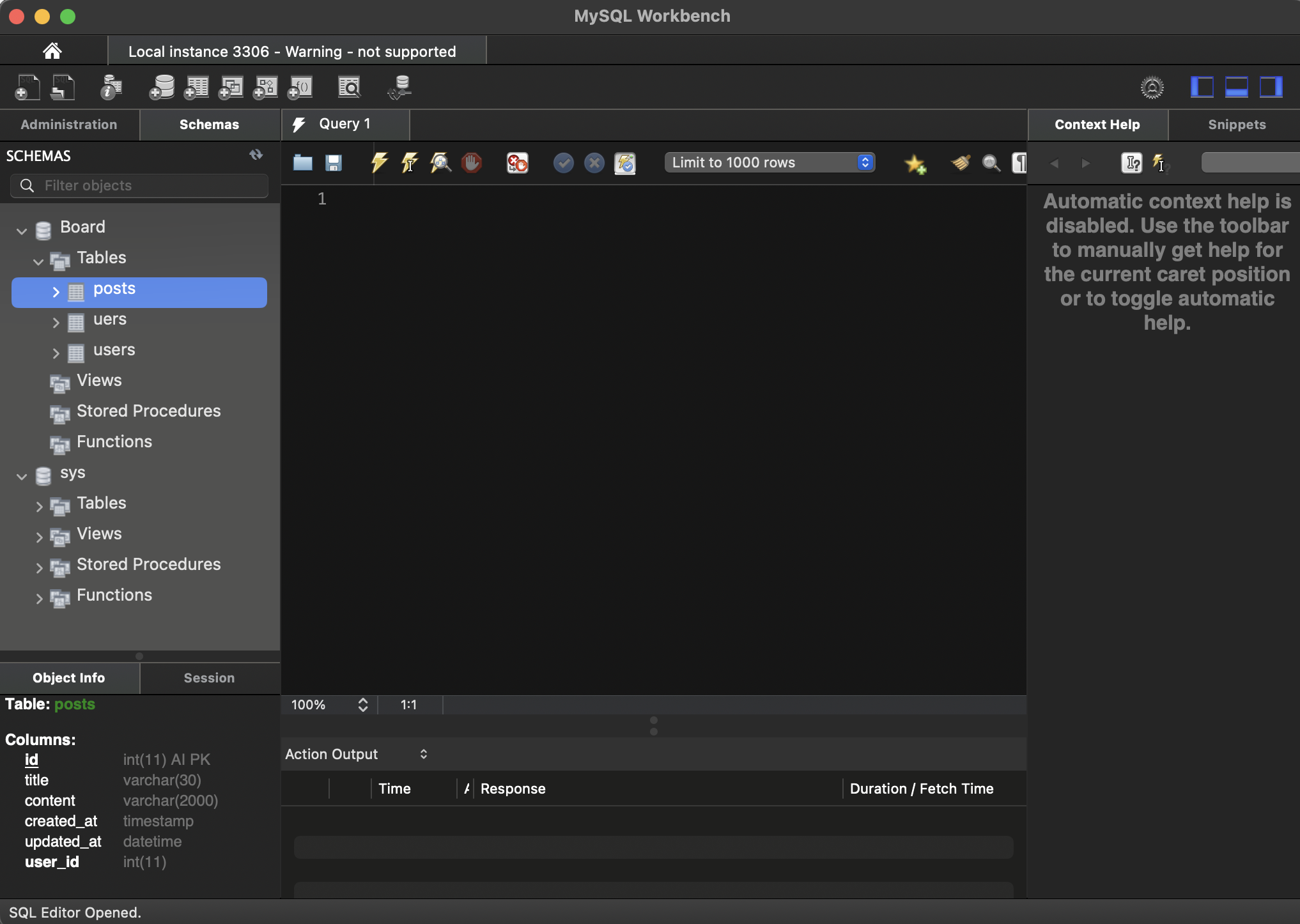Click Add to snippets star icon
Screen dimensions: 1300x924
click(x=915, y=164)
